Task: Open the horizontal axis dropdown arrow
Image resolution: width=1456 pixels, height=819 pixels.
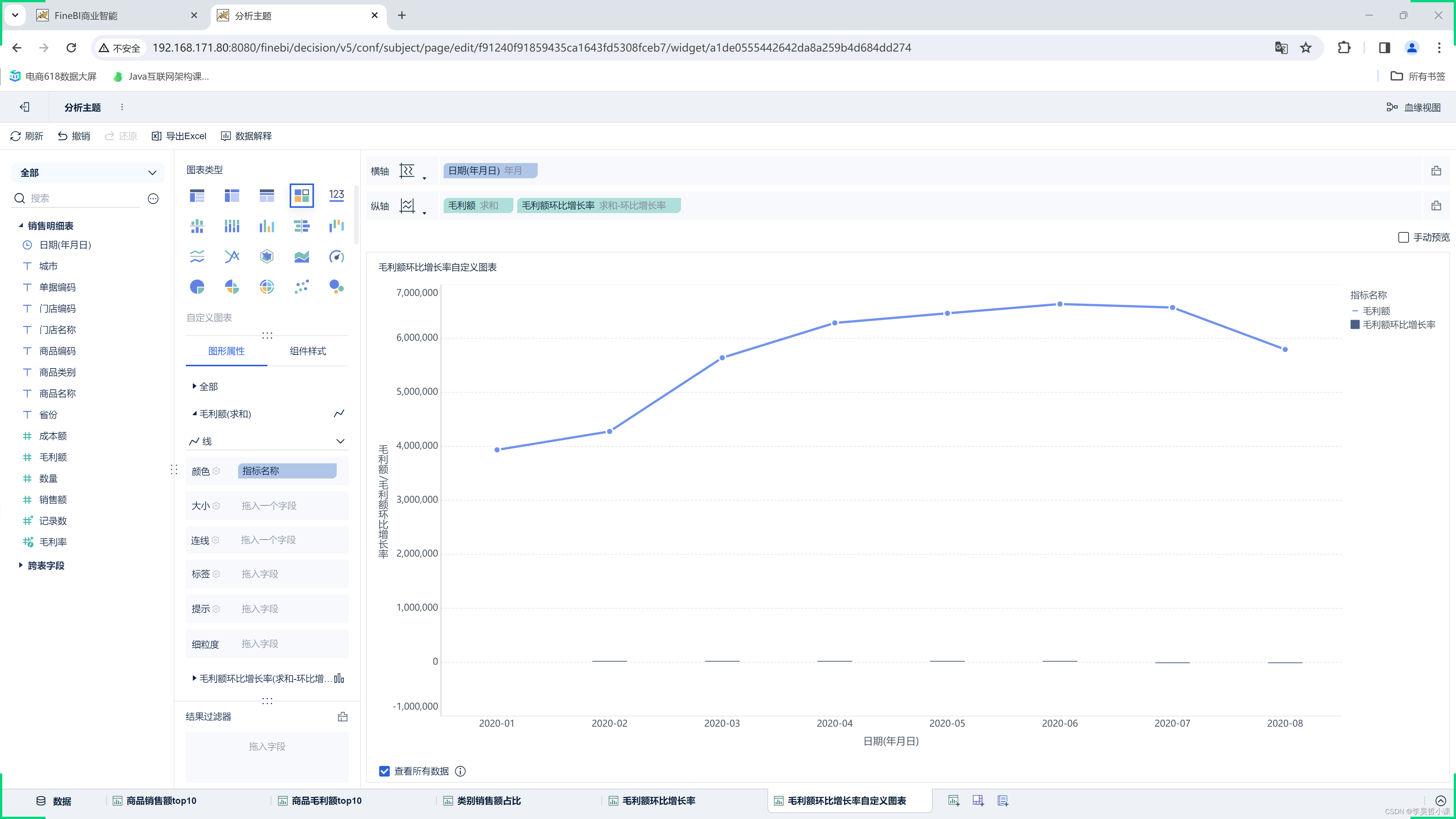Action: click(x=425, y=179)
